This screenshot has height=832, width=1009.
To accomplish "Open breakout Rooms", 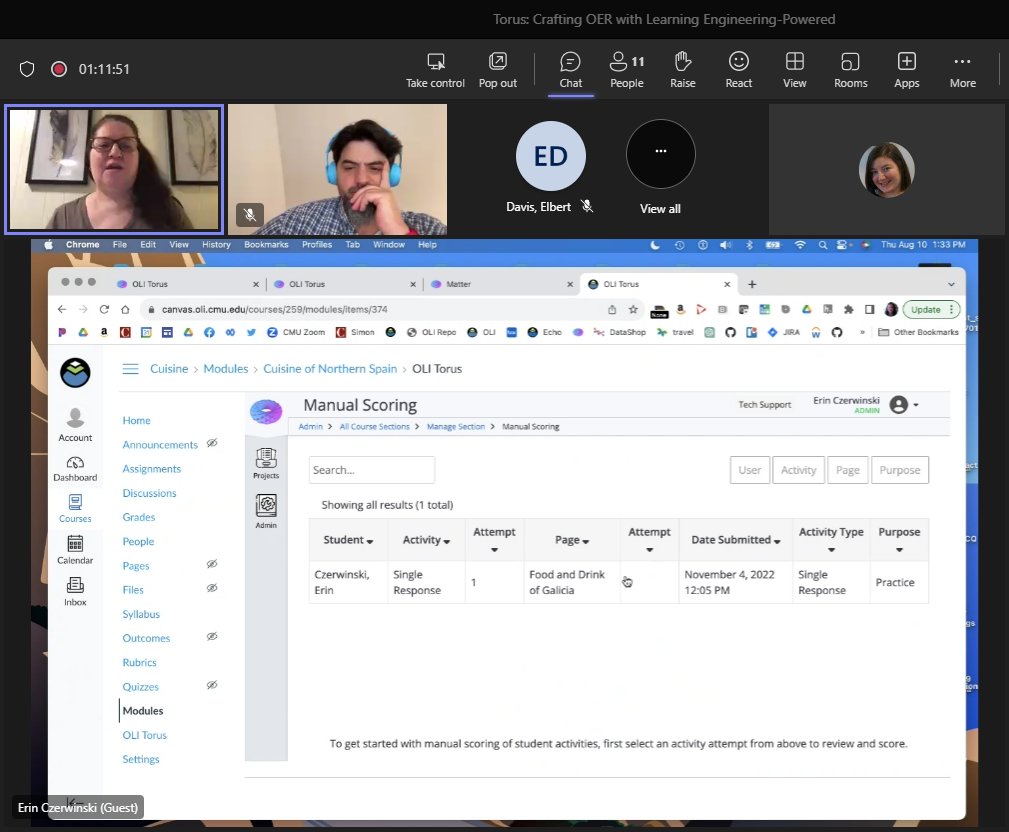I will pyautogui.click(x=851, y=69).
